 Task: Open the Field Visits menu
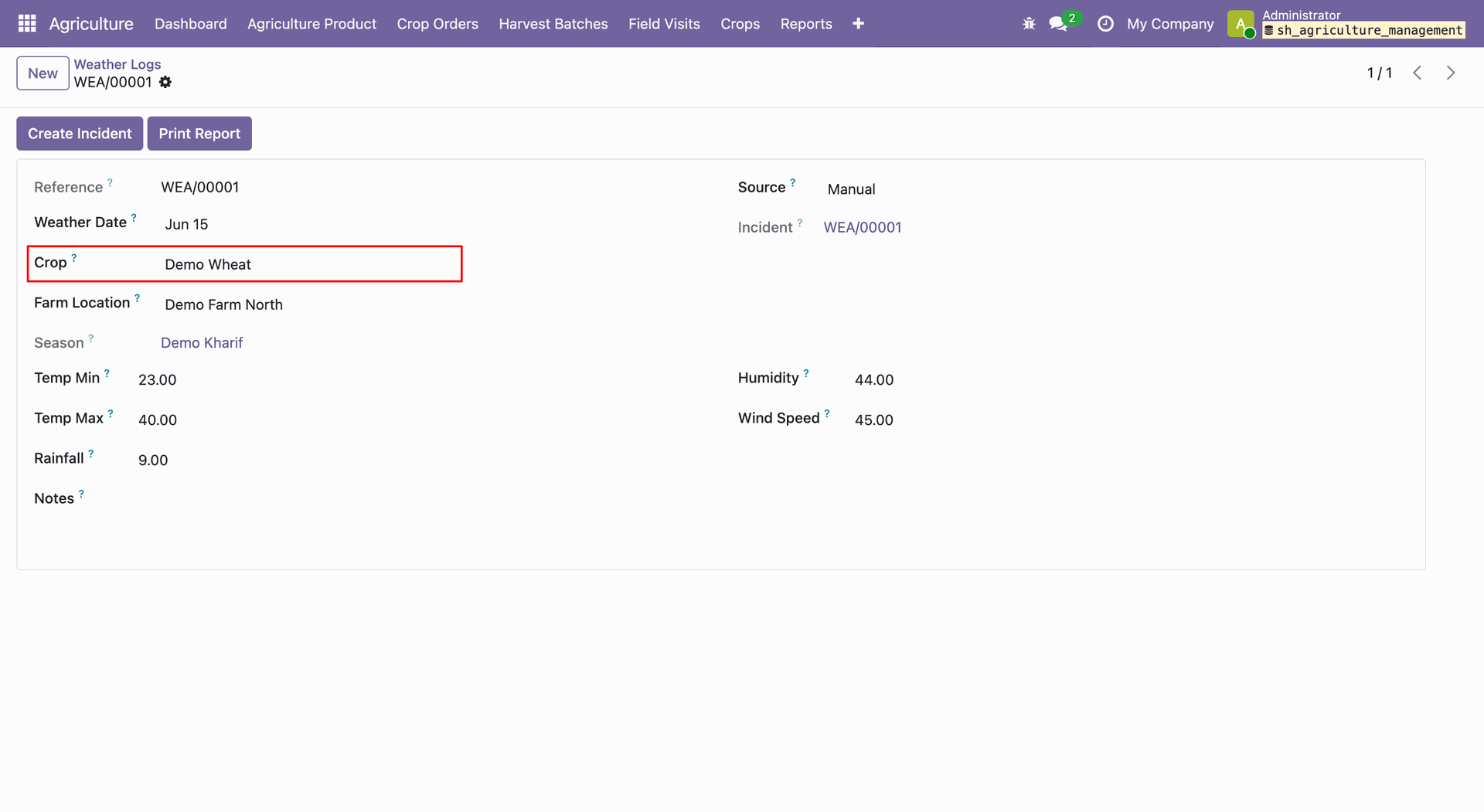tap(664, 23)
